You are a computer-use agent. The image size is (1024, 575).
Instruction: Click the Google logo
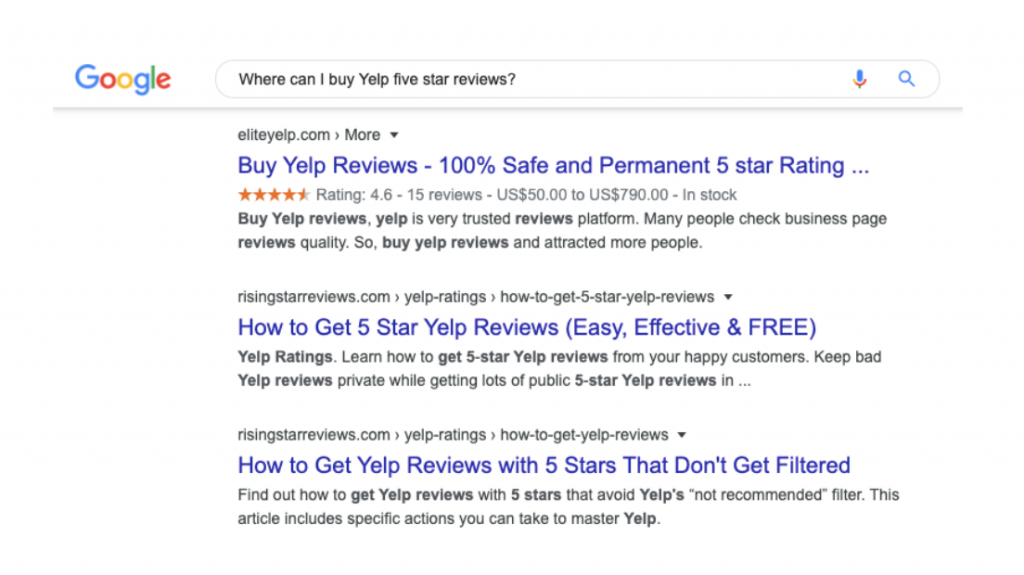pyautogui.click(x=123, y=80)
